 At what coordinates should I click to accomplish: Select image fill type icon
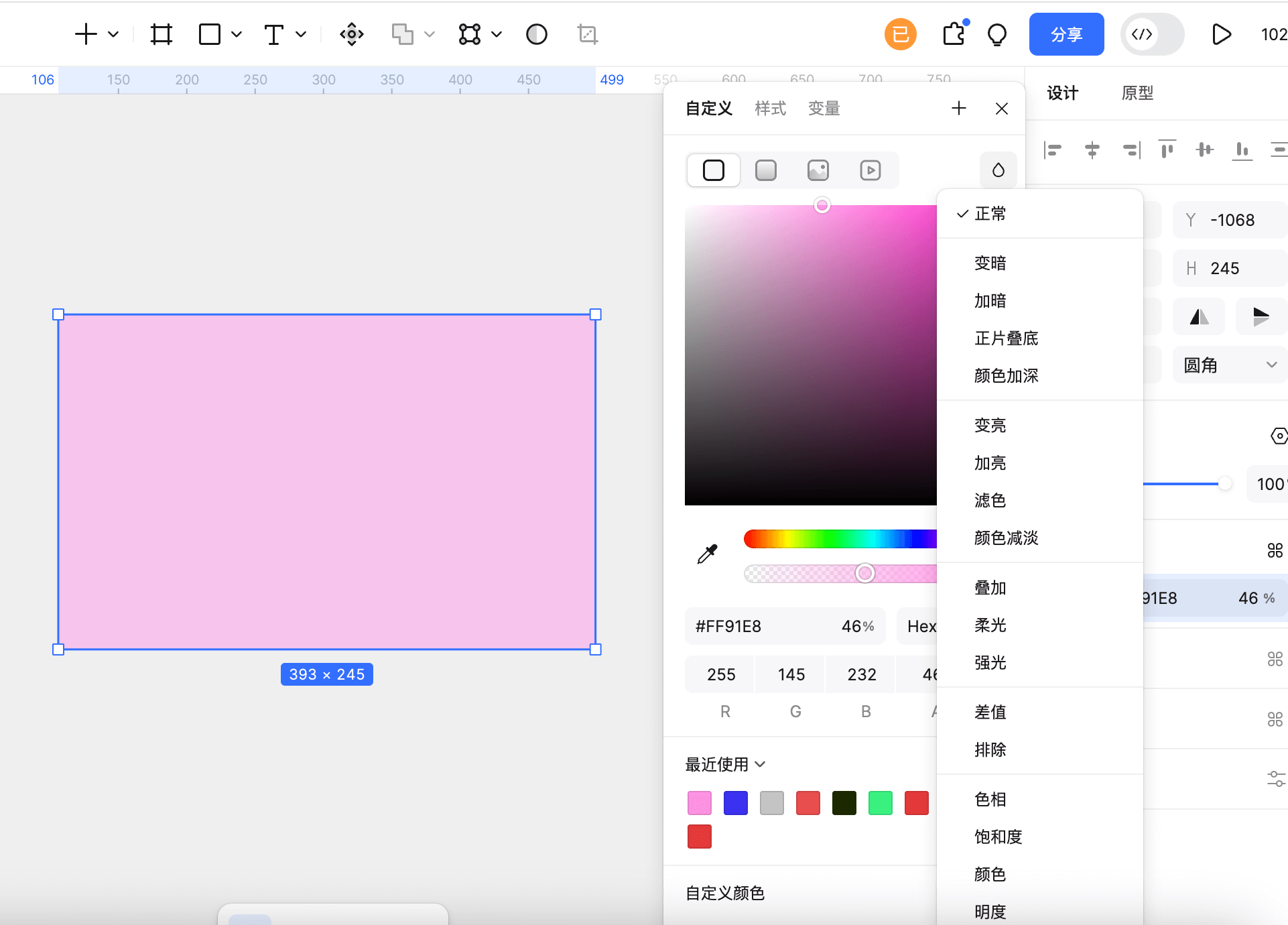click(818, 170)
